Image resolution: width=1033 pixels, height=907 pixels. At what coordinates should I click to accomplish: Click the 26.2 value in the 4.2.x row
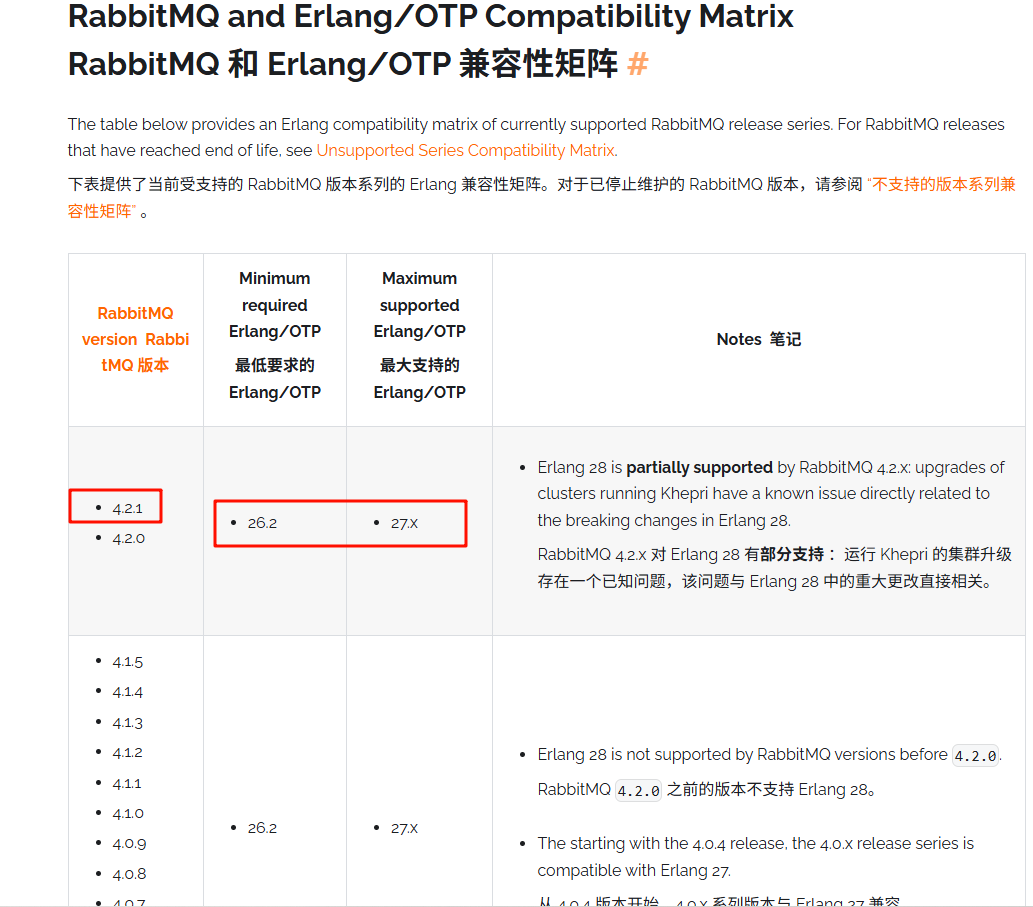[x=262, y=523]
